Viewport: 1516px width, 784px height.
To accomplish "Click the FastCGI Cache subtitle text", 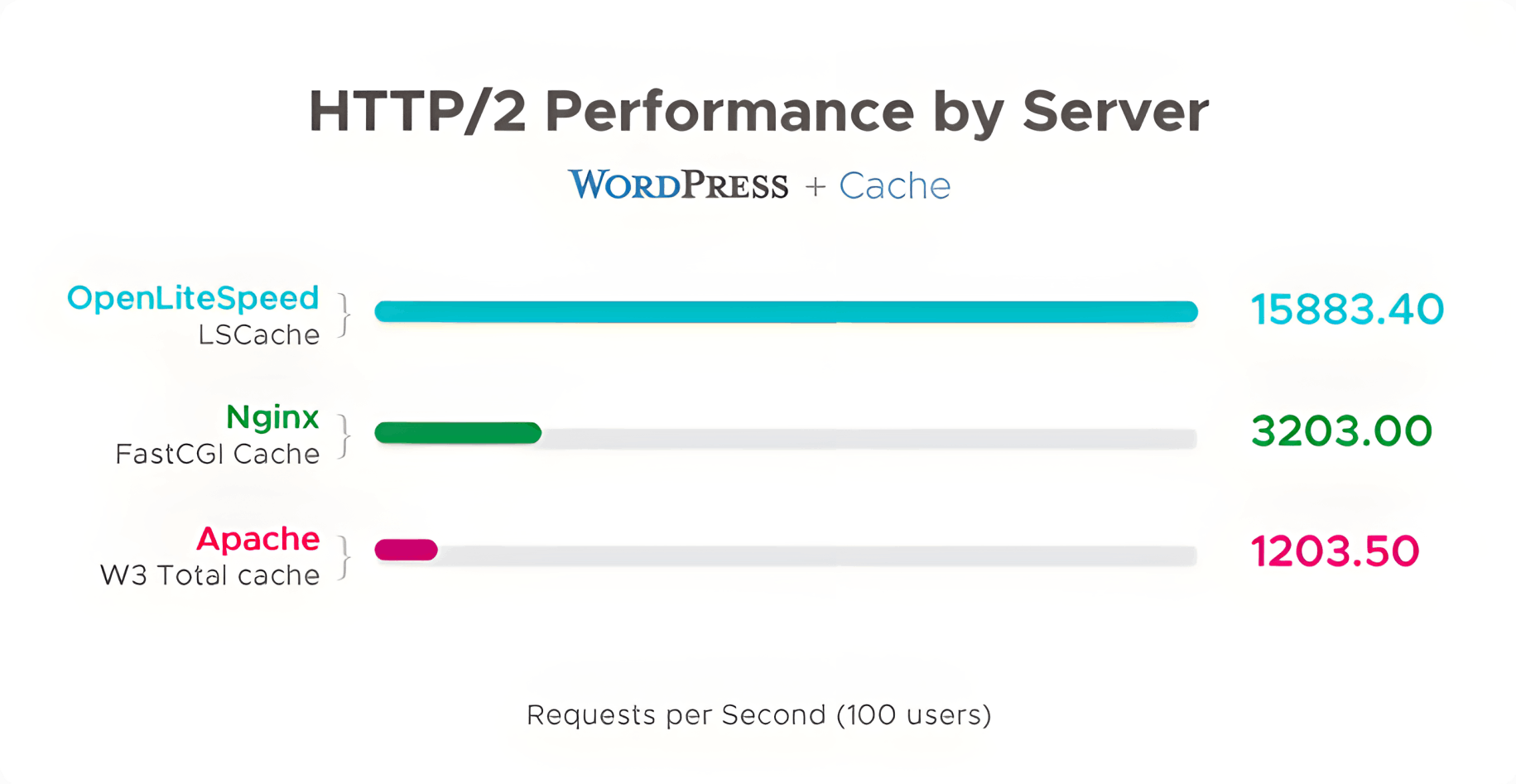I will point(217,455).
